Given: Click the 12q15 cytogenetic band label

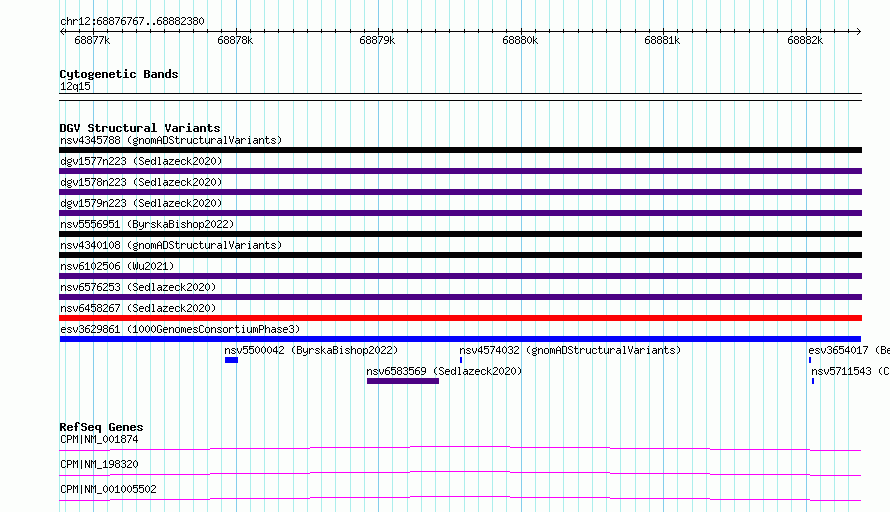Looking at the screenshot, I should (x=75, y=86).
